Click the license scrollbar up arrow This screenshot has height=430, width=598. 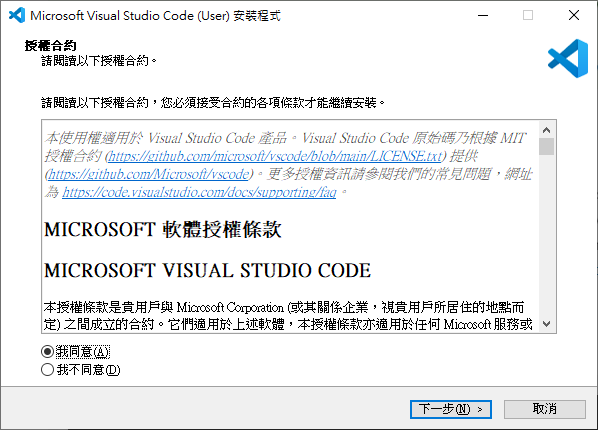547,130
